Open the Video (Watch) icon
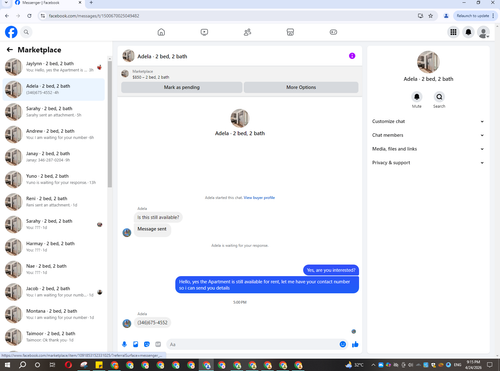This screenshot has width=500, height=371. coord(204,32)
